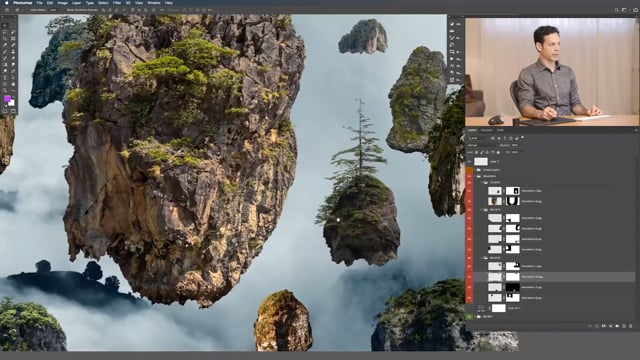Select the Pen tool
The image size is (640, 360).
13,71
